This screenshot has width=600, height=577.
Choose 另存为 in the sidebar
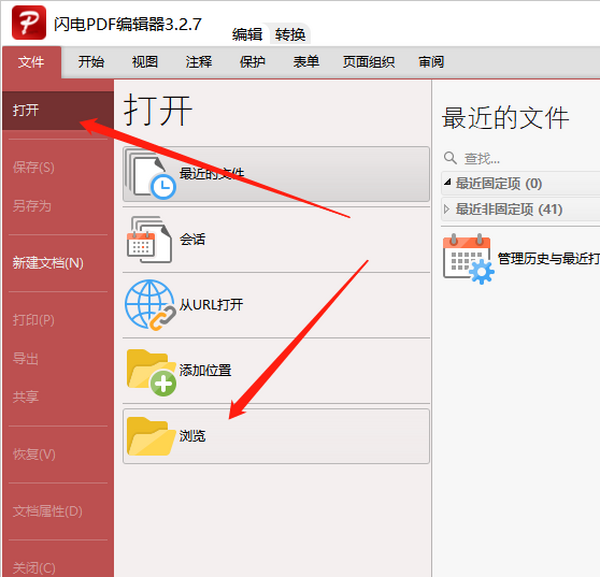pyautogui.click(x=32, y=206)
